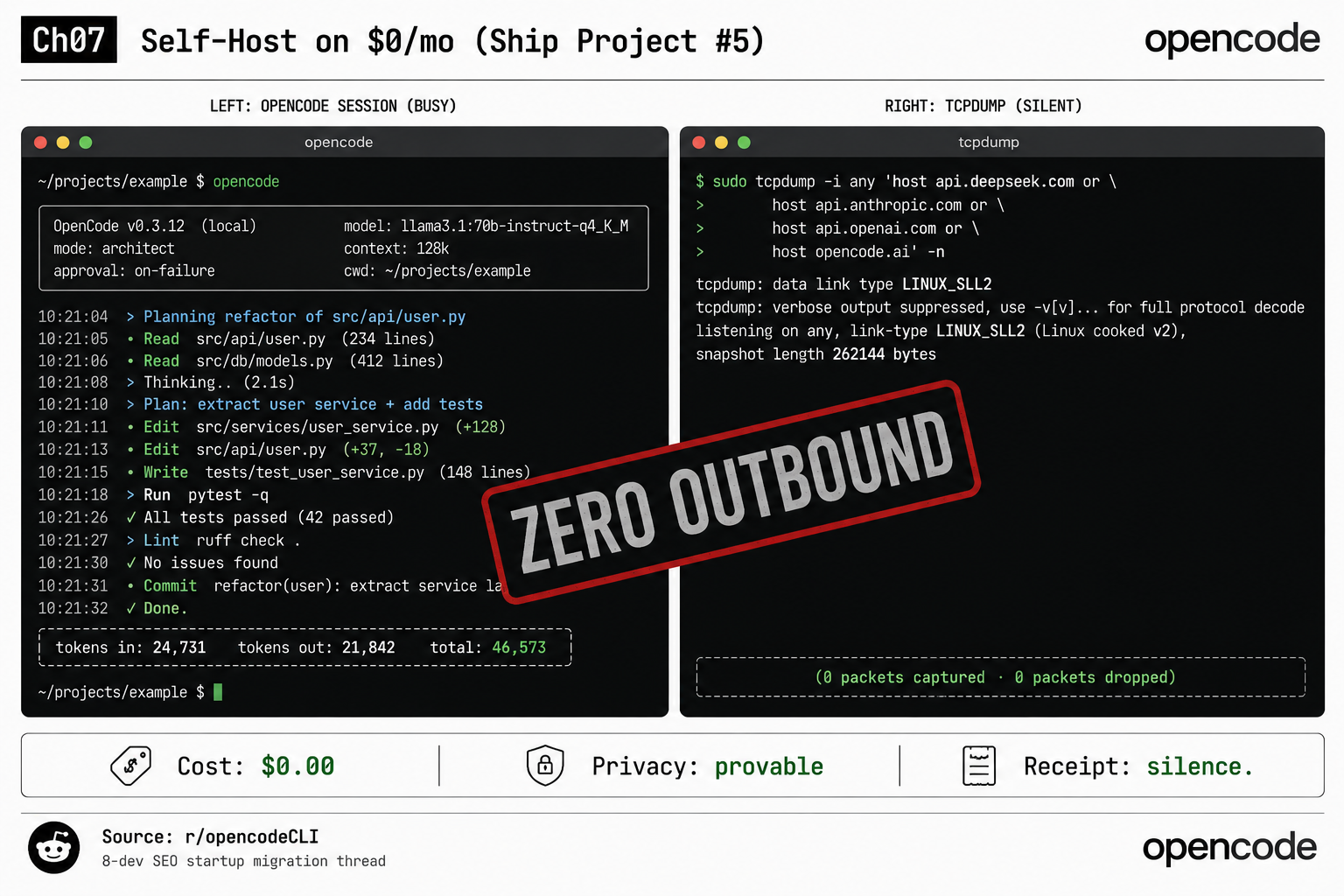Click the opencode logo in the header
This screenshot has width=1344, height=896.
click(x=1232, y=39)
